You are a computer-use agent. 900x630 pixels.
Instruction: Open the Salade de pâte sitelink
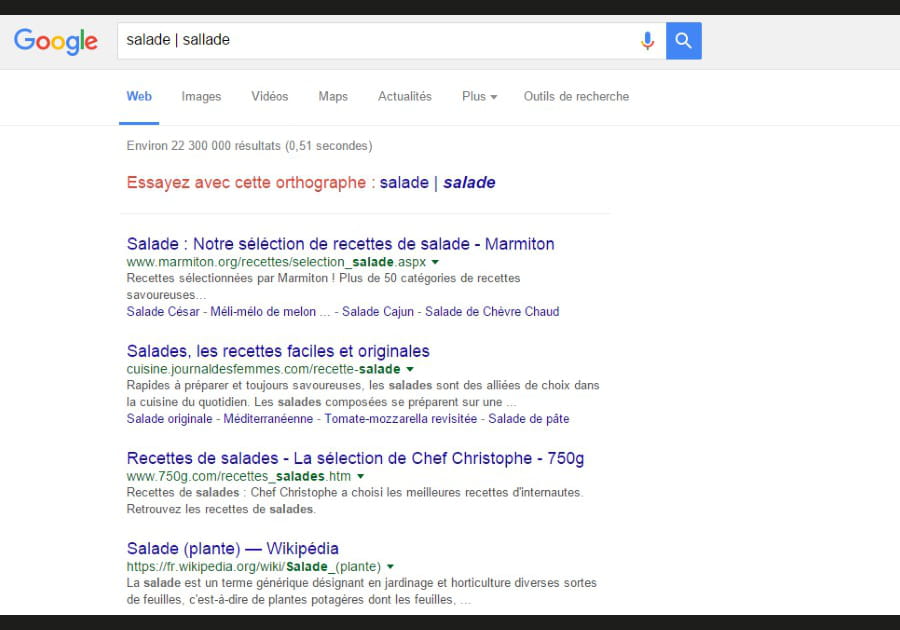point(529,419)
